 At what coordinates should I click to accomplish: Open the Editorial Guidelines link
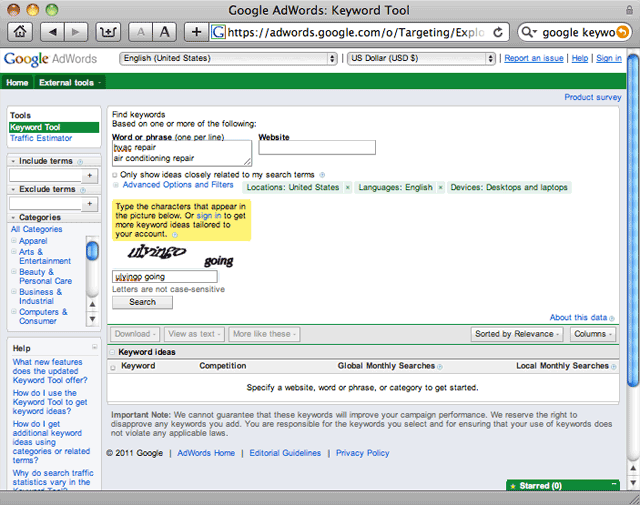(x=285, y=453)
